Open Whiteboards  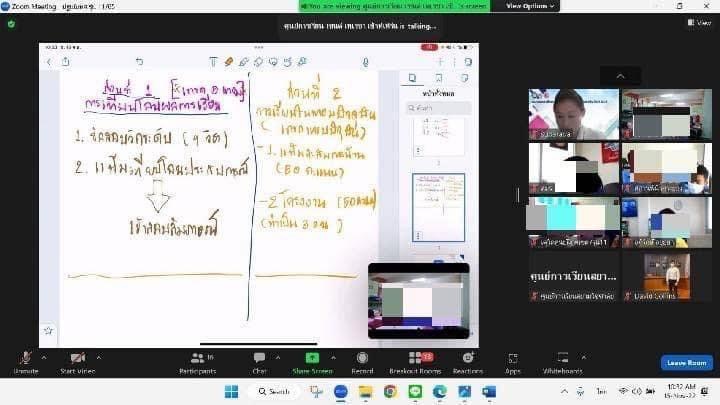click(x=562, y=358)
